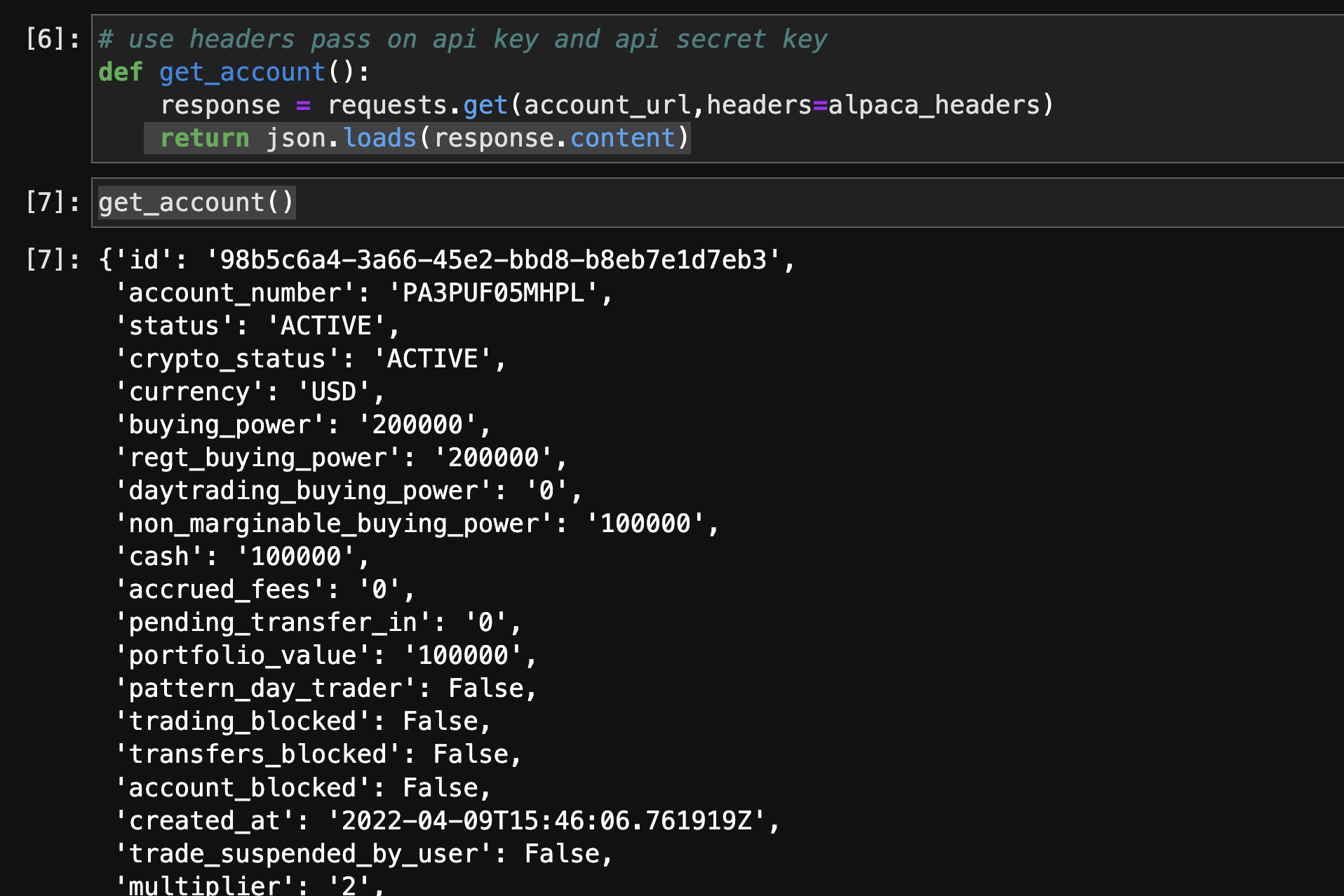Click the 'status': 'ACTIVE' line
The height and width of the screenshot is (896, 1344).
tap(257, 326)
